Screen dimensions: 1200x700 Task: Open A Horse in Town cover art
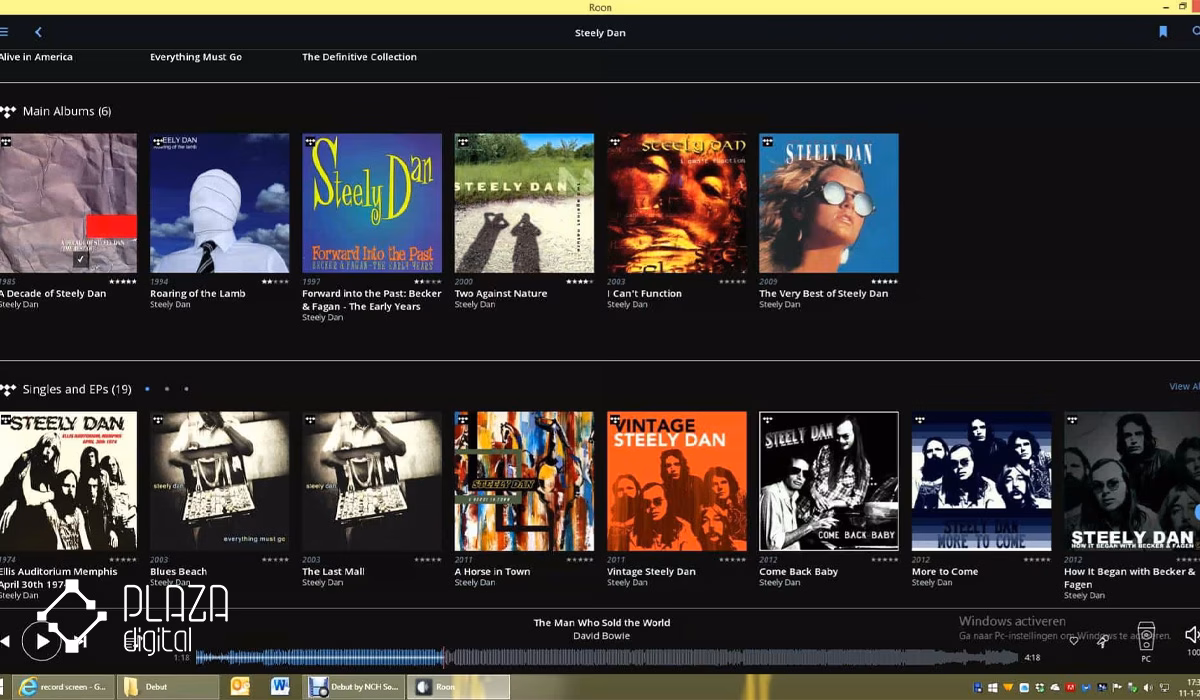[x=524, y=481]
